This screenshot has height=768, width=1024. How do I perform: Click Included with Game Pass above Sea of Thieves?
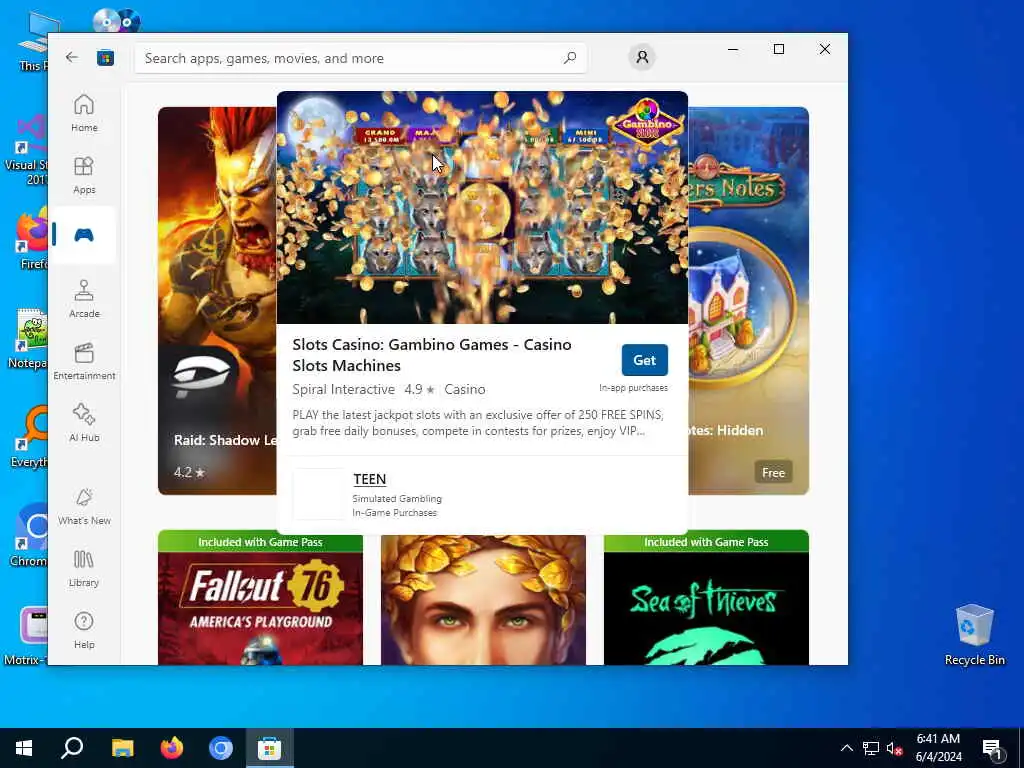(x=706, y=542)
